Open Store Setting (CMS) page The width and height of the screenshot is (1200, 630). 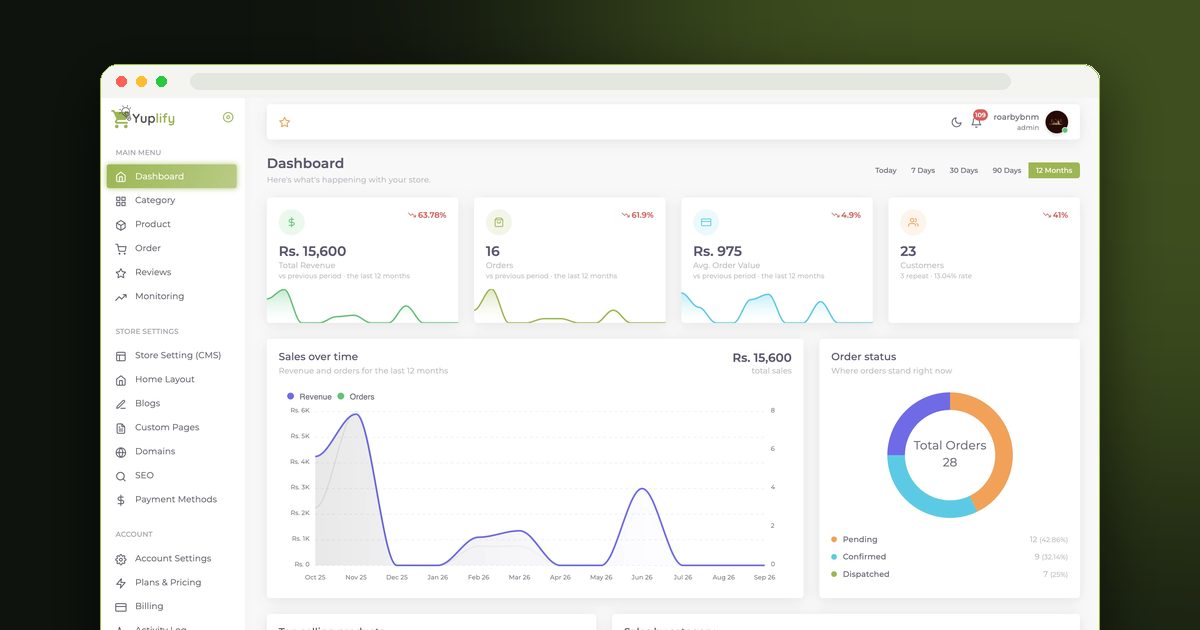click(172, 355)
